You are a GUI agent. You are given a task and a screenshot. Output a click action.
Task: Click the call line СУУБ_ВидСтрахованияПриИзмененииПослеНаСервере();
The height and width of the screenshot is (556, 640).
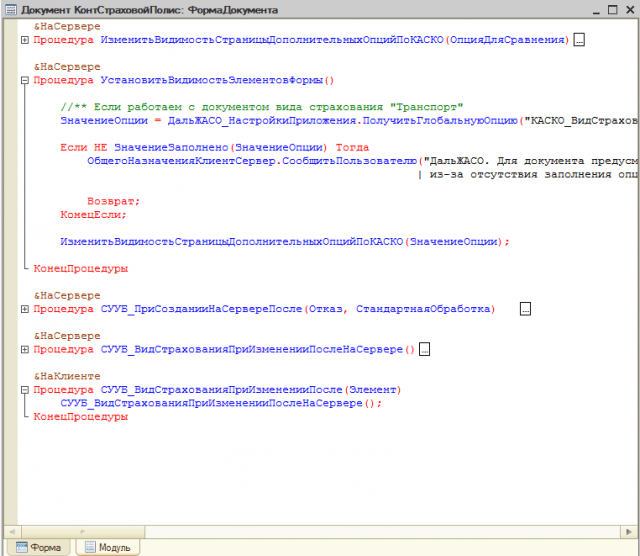[x=221, y=403]
